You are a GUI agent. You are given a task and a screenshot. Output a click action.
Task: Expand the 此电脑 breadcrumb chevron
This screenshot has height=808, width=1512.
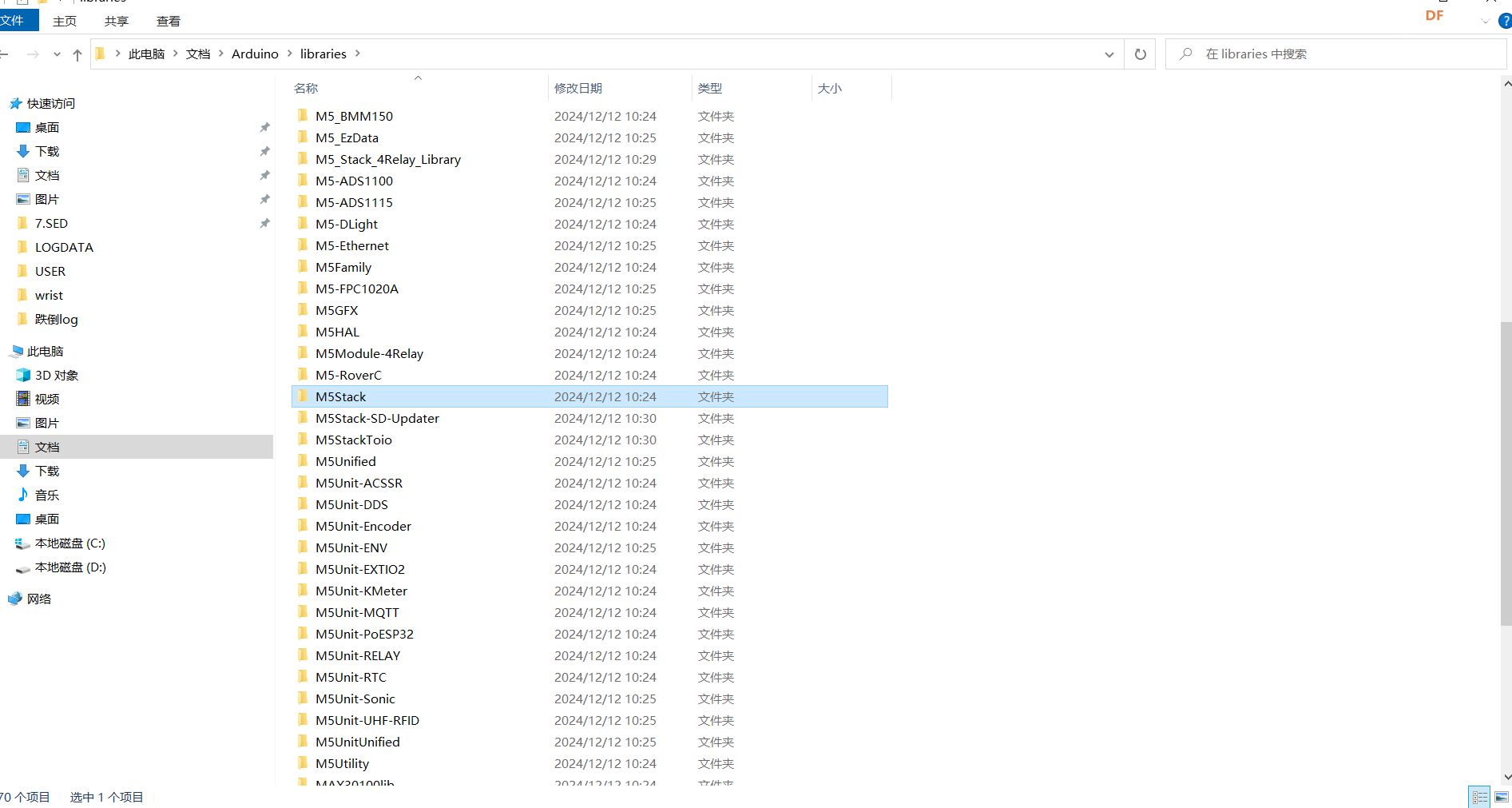click(175, 54)
